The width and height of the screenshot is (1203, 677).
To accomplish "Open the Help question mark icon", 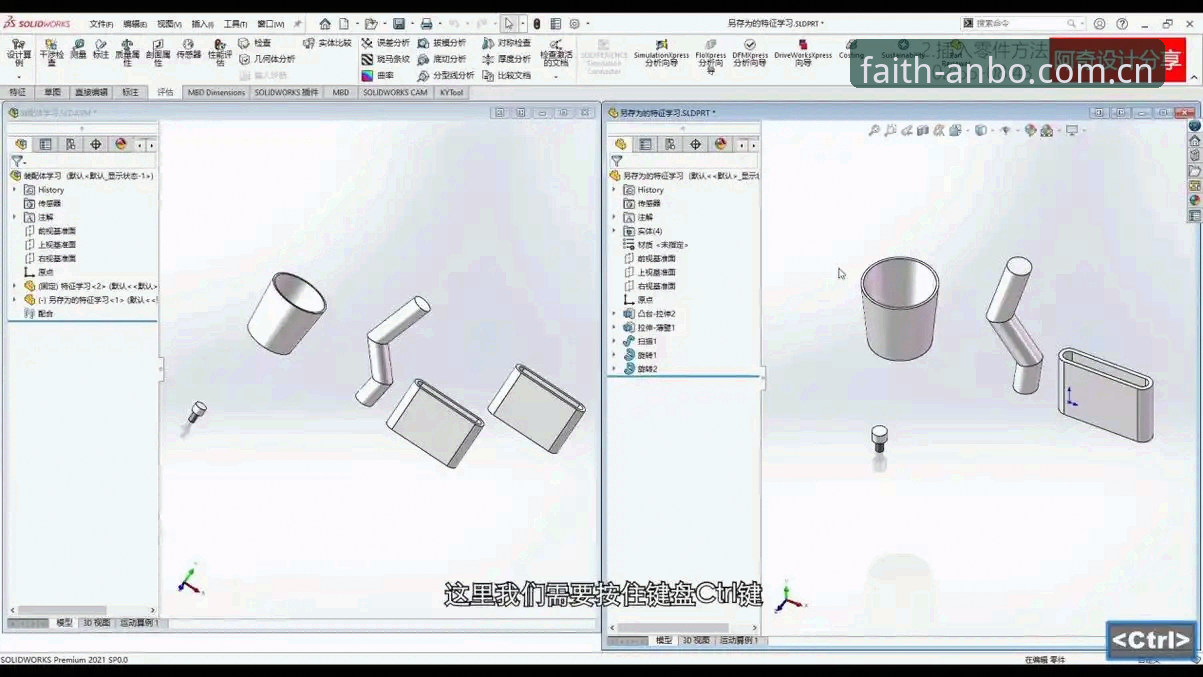I will coord(1122,24).
